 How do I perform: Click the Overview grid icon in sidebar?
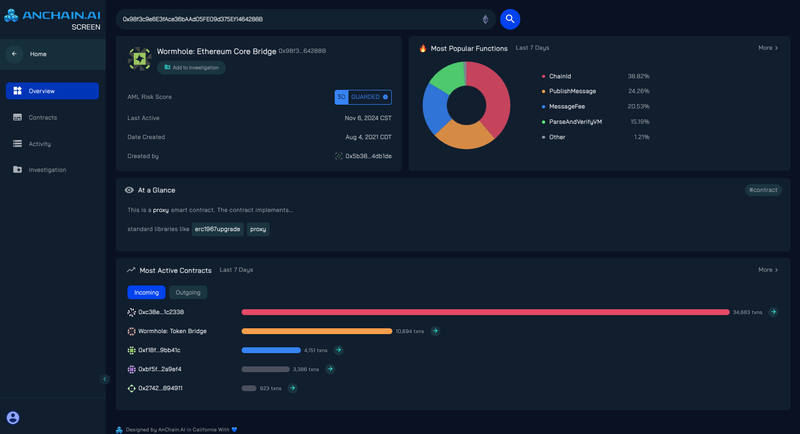17,91
